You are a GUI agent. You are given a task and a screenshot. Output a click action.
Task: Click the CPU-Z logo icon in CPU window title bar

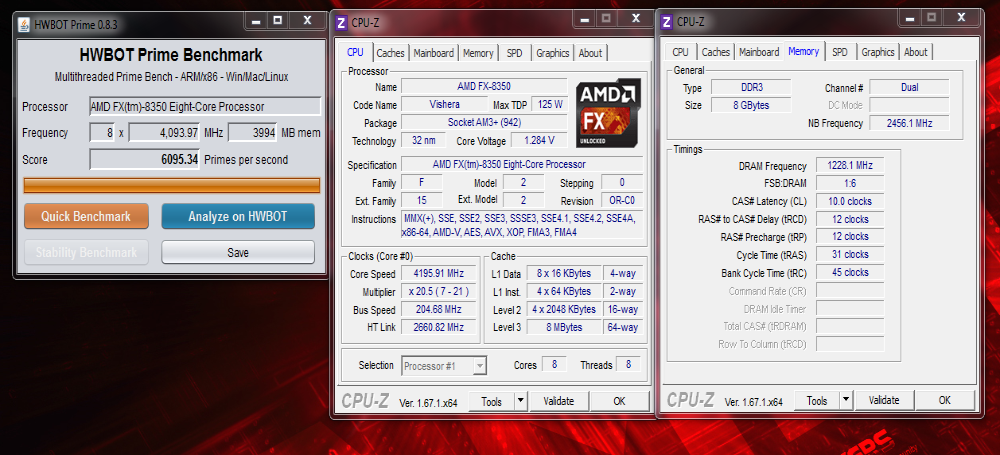(341, 22)
